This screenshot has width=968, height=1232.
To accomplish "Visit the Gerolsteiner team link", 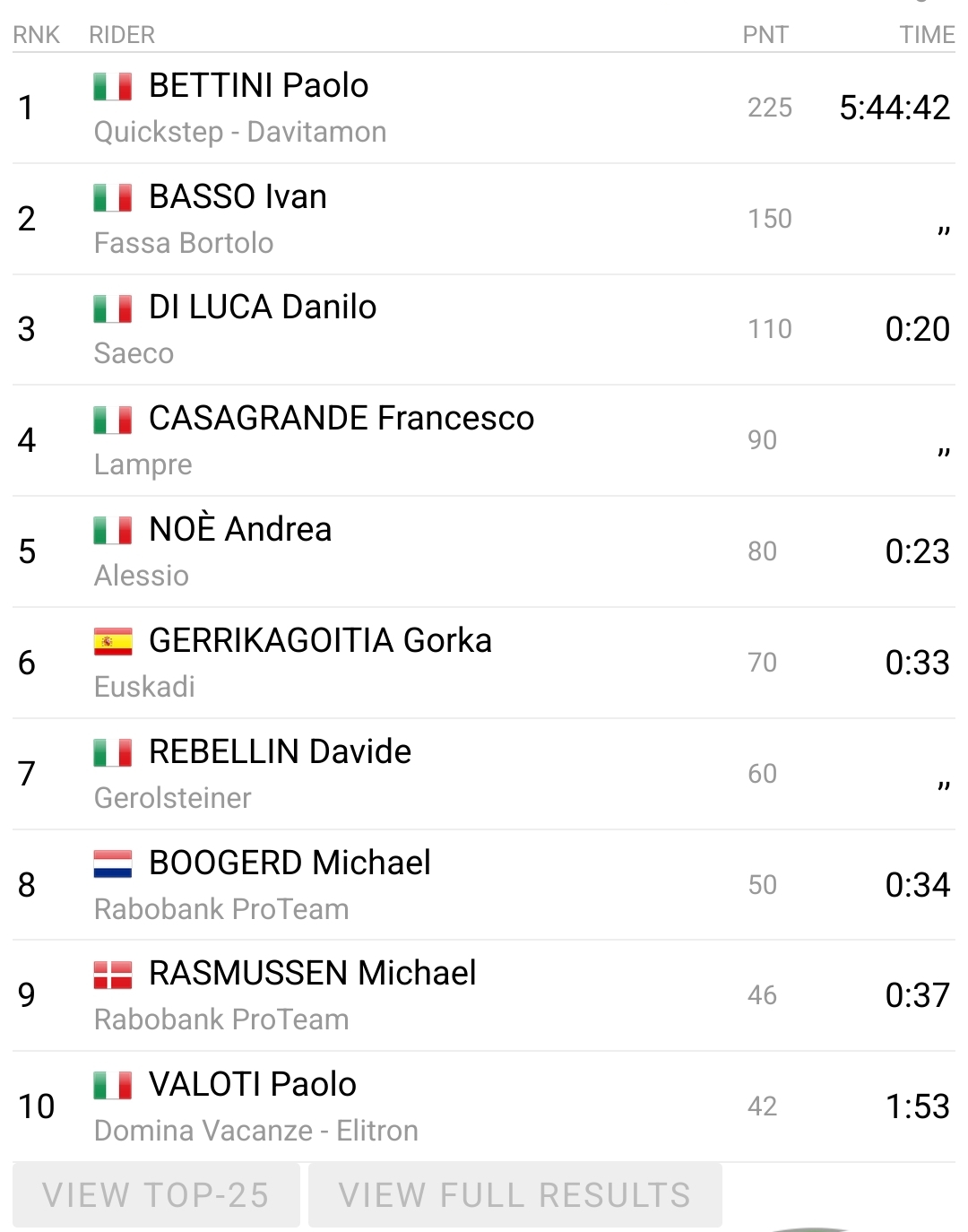I will tap(173, 798).
